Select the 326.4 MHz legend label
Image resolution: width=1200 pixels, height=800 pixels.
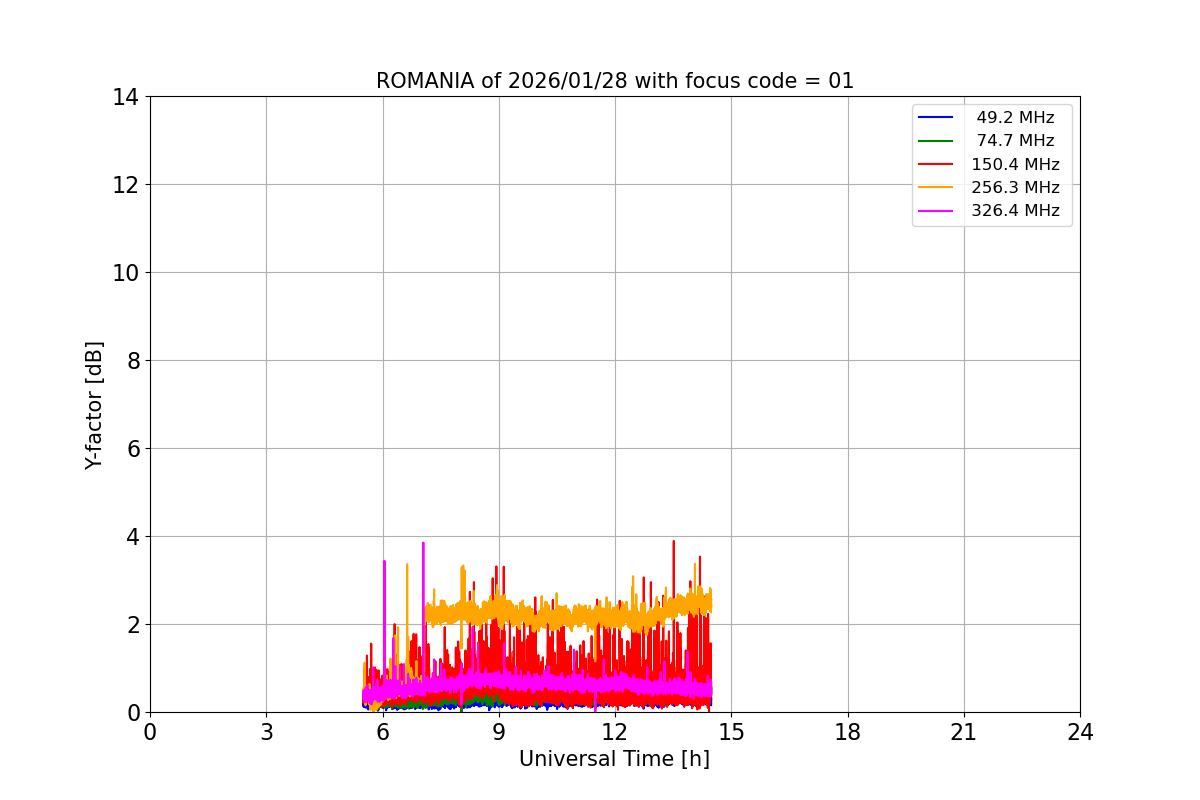point(1015,211)
